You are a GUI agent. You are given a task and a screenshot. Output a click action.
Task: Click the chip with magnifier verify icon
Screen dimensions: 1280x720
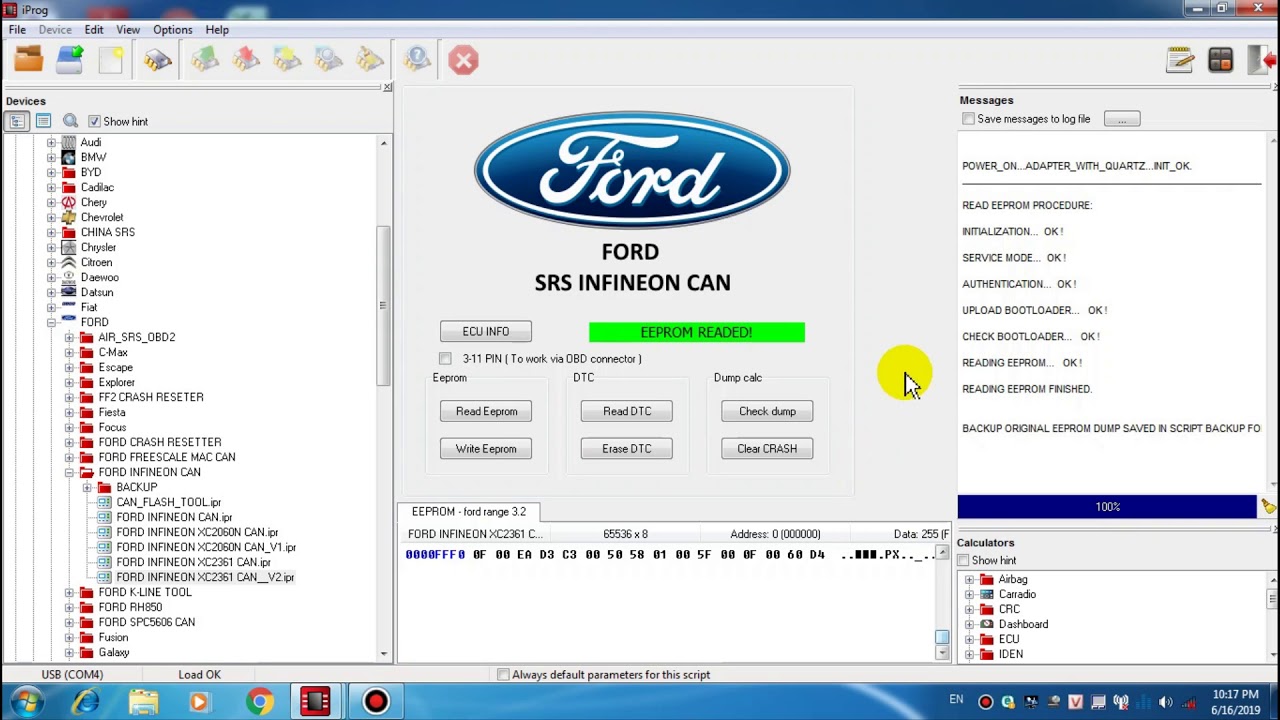(328, 60)
